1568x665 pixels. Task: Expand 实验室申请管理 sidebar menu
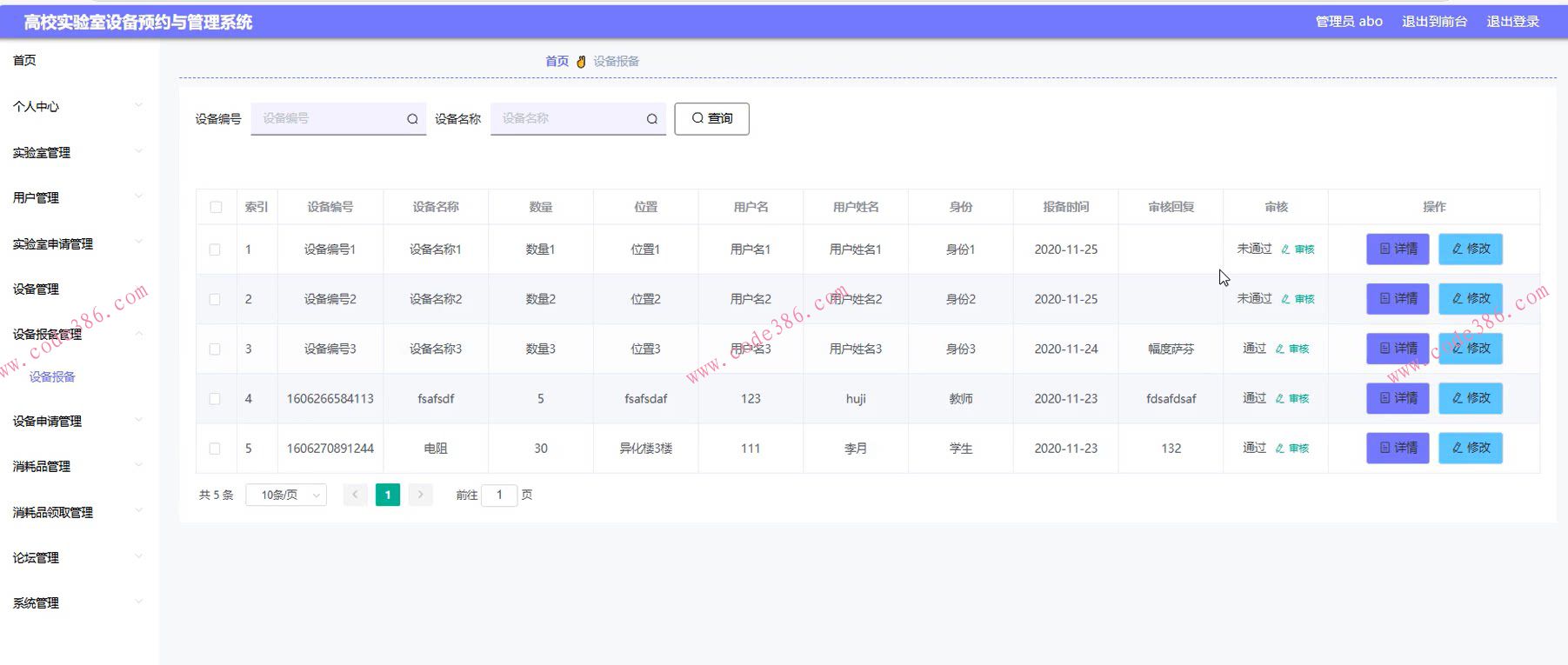[78, 243]
